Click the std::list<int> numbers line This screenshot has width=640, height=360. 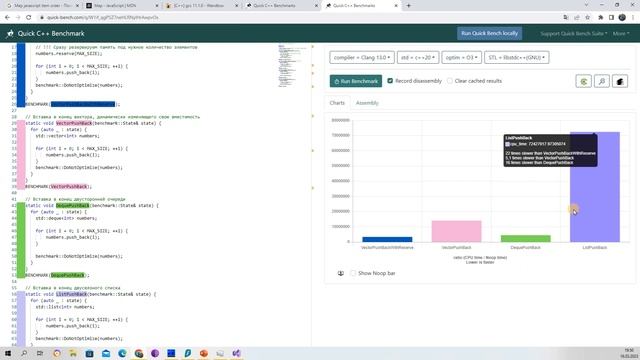coord(65,307)
